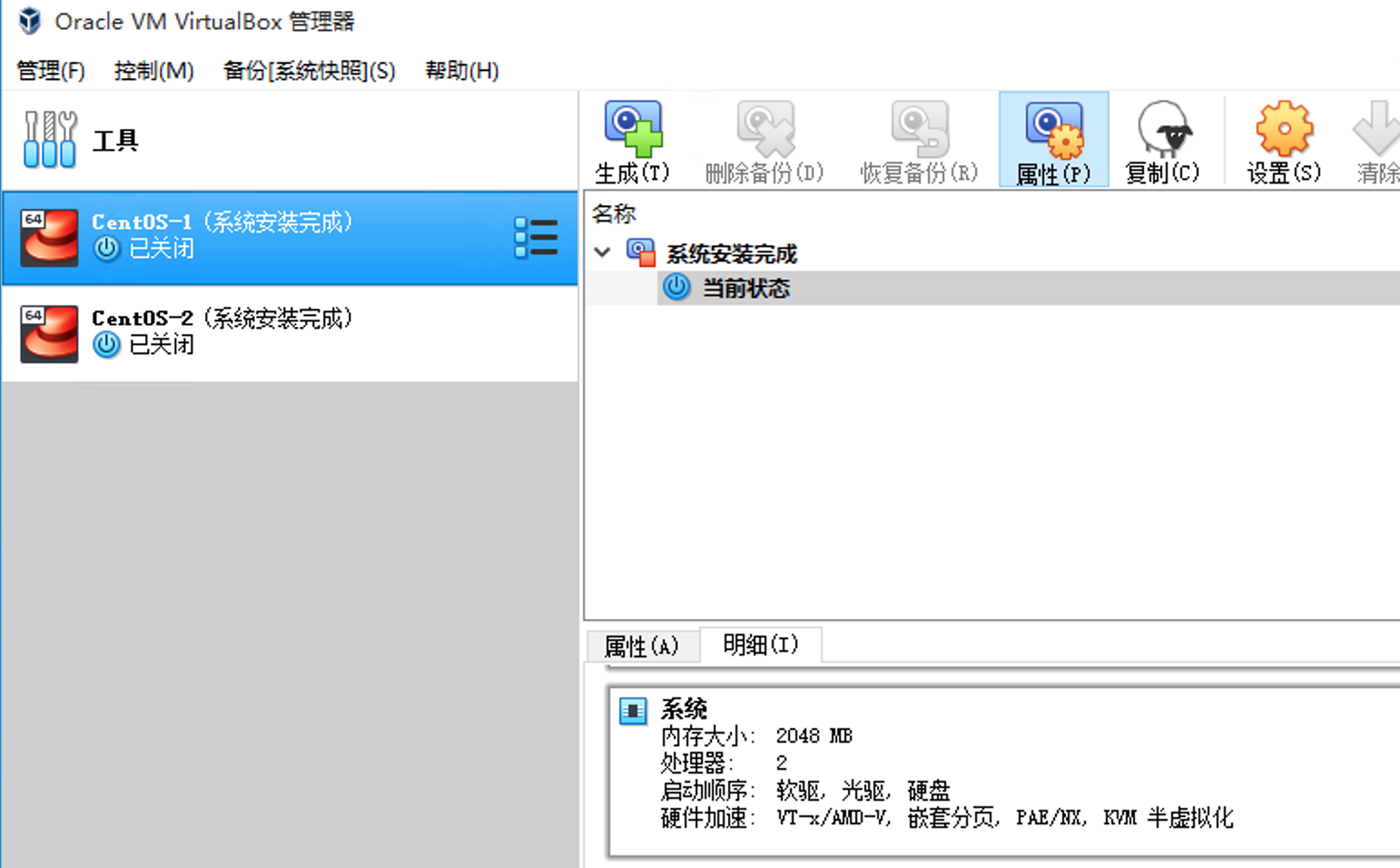Open the 工具 tools icon
This screenshot has width=1400, height=868.
click(50, 140)
